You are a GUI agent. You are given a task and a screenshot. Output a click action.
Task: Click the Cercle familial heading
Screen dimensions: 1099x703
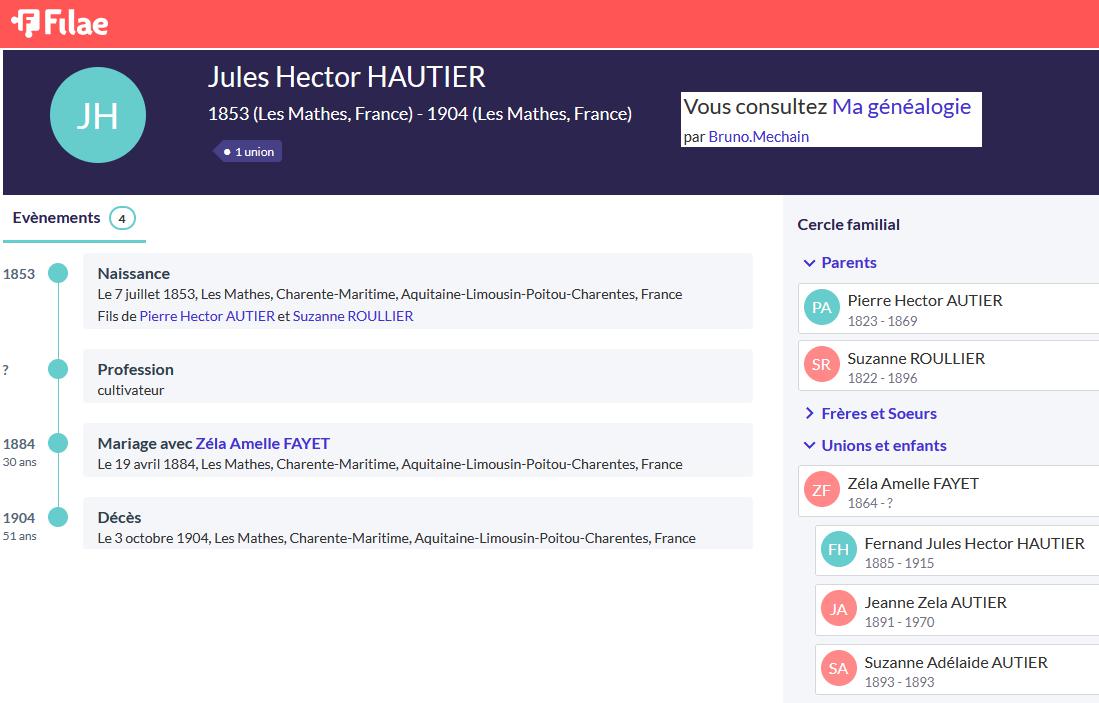pos(849,225)
